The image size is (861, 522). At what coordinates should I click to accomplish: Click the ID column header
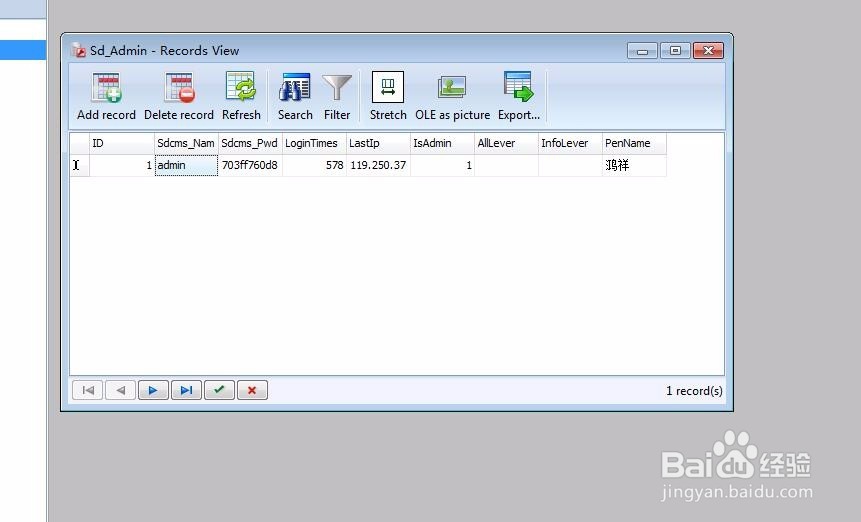(122, 143)
